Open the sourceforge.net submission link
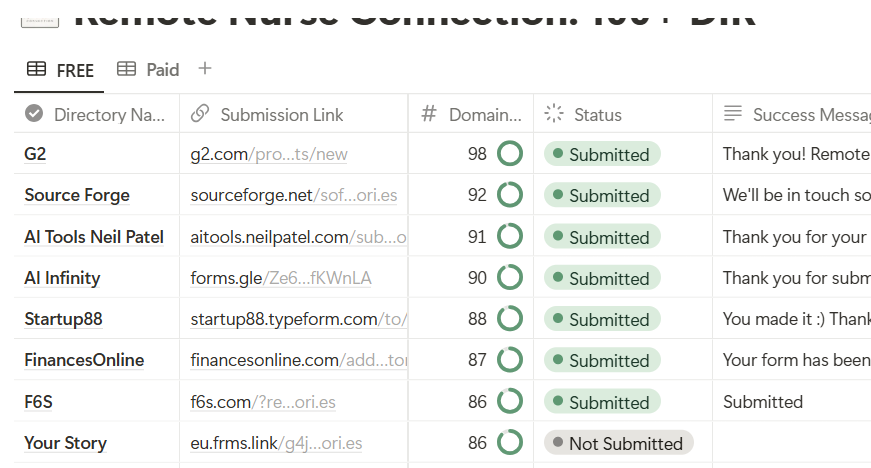Viewport: 871px width, 468px height. click(293, 195)
